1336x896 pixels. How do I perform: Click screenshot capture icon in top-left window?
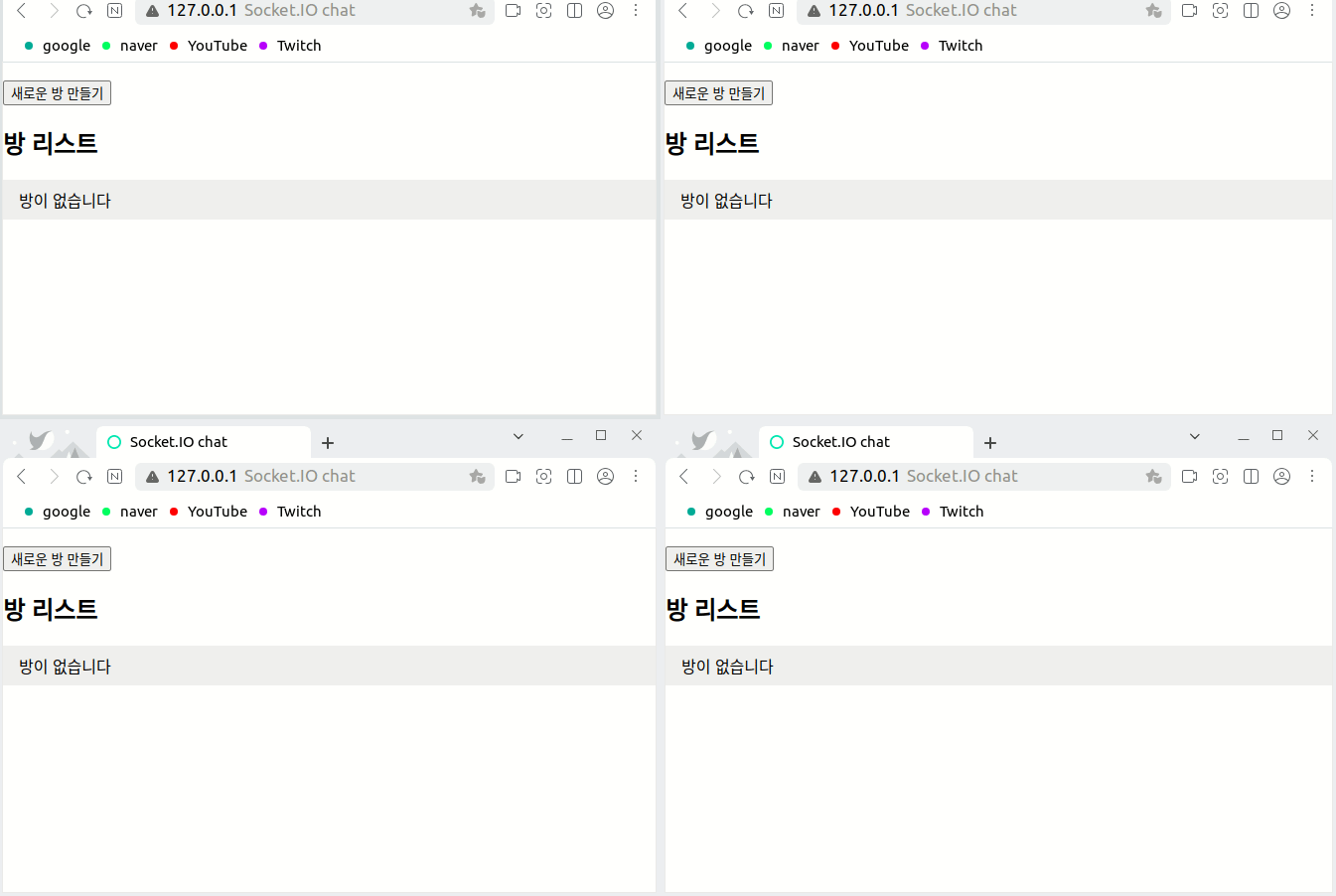543,11
